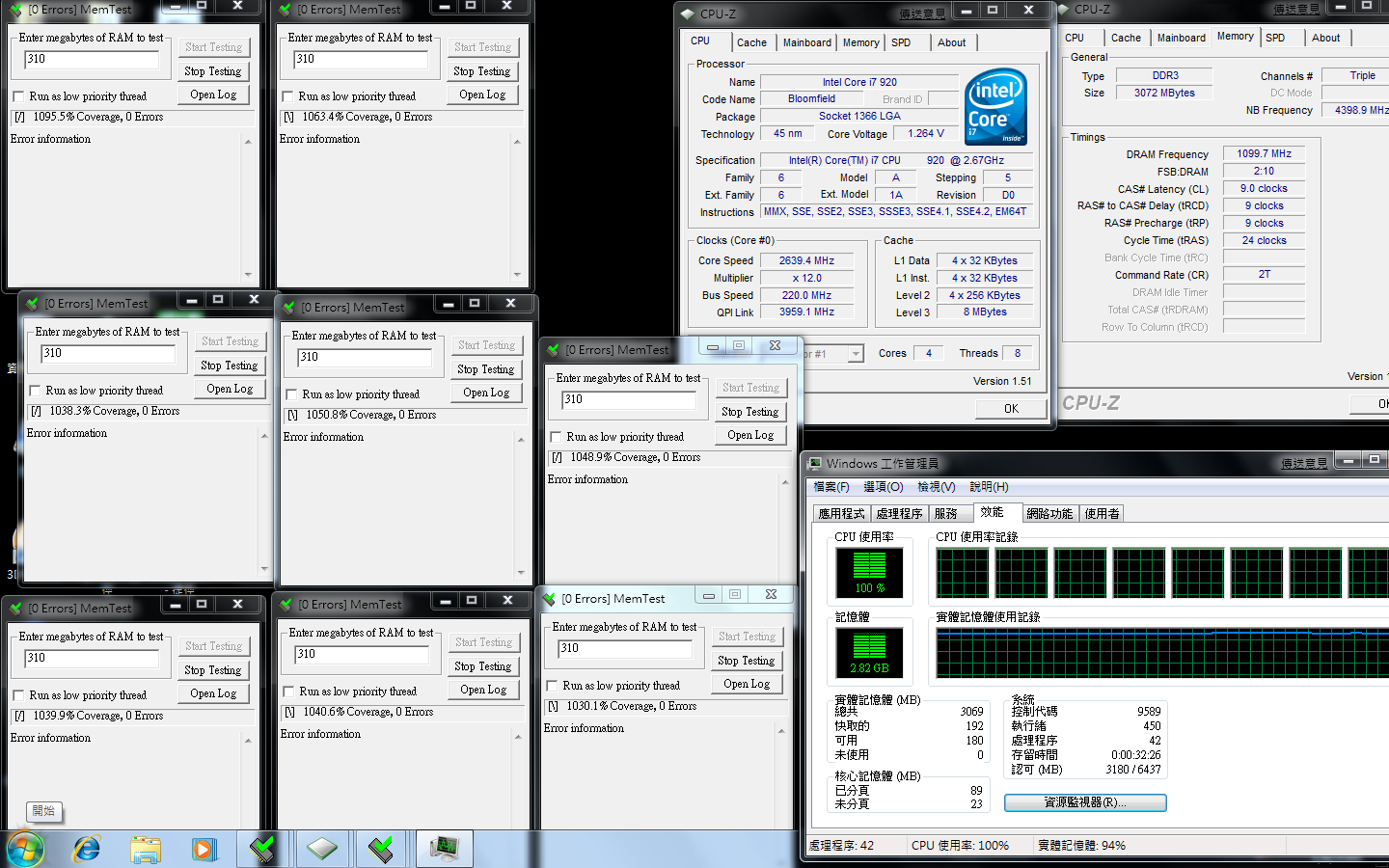Click CAS# Latency value 9.0 clocks
The image size is (1389, 868).
(1264, 188)
